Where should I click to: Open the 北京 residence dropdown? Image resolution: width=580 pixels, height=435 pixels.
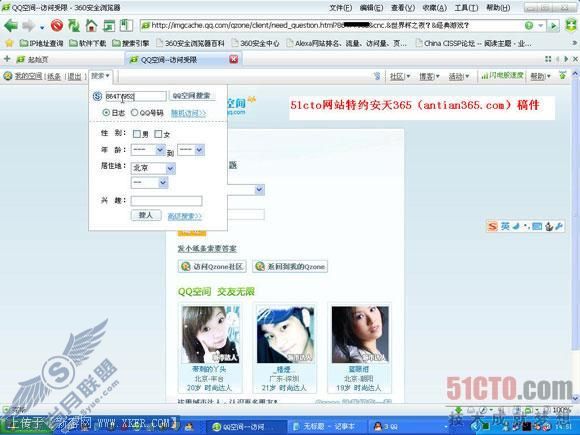154,168
